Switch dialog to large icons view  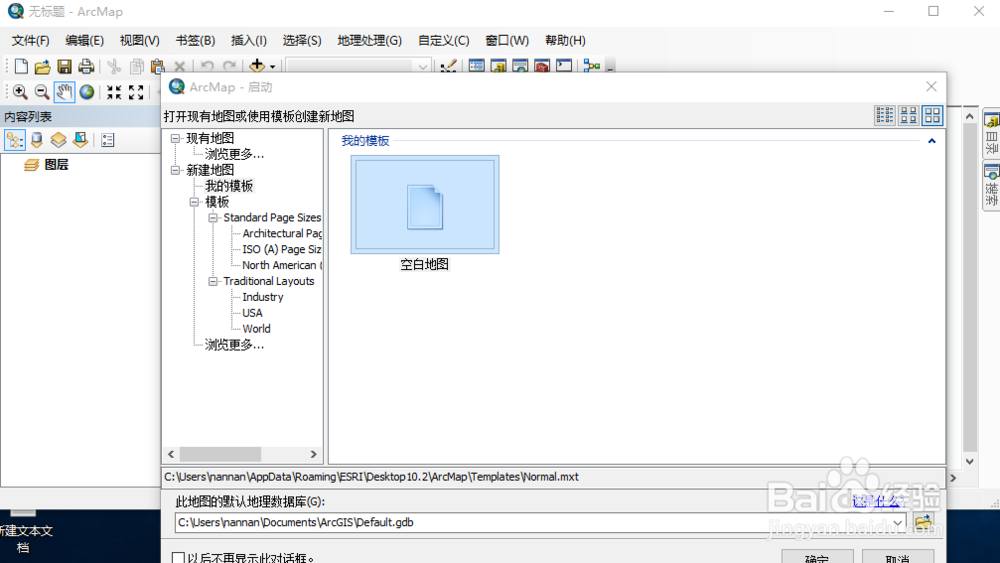tap(932, 115)
